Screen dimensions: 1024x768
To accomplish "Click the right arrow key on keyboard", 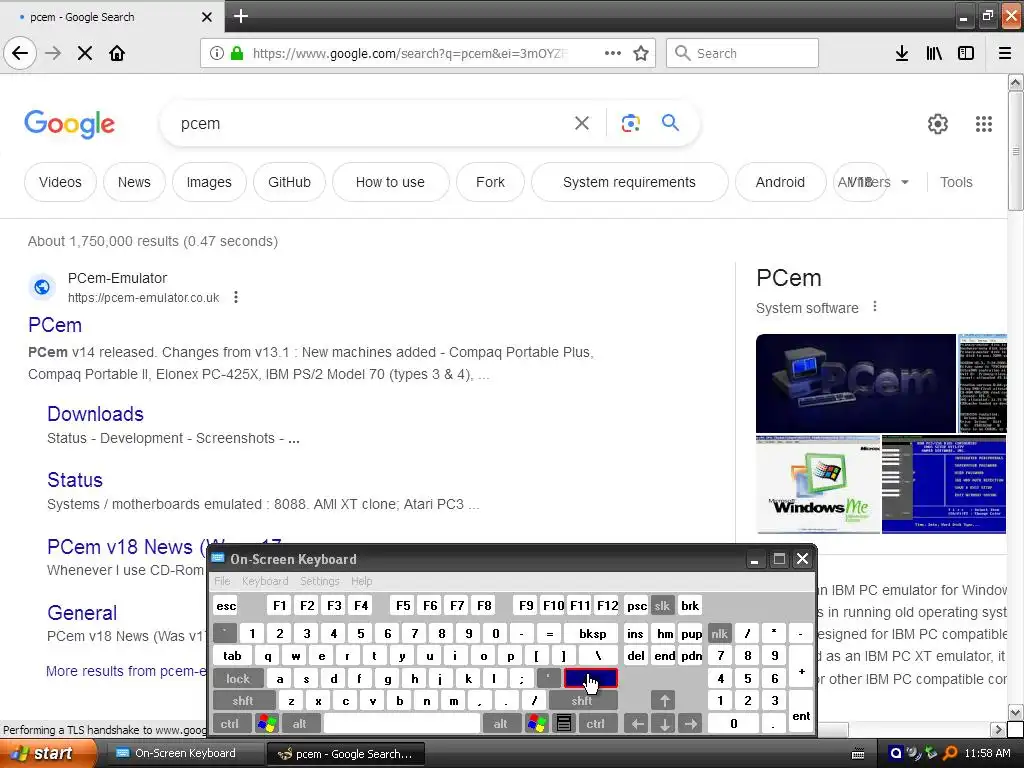I will click(691, 724).
